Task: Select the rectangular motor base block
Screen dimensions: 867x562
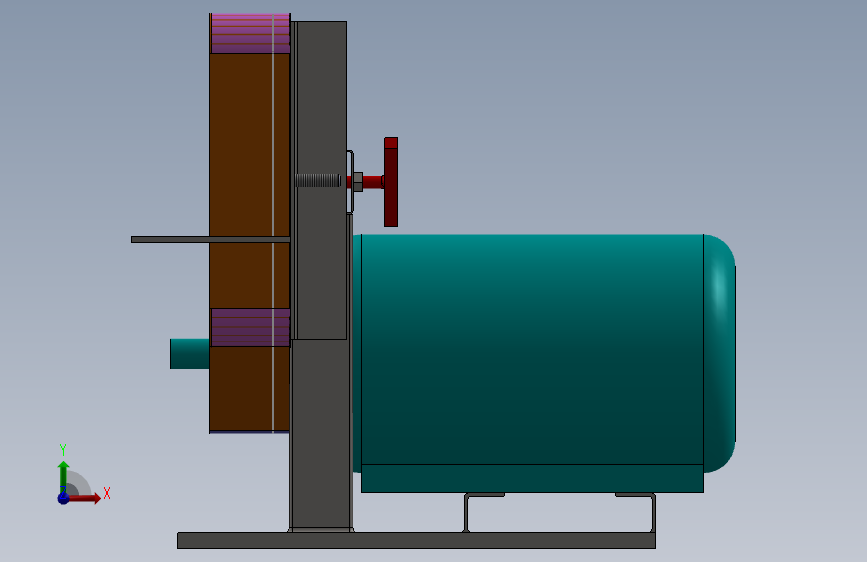Action: (532, 478)
